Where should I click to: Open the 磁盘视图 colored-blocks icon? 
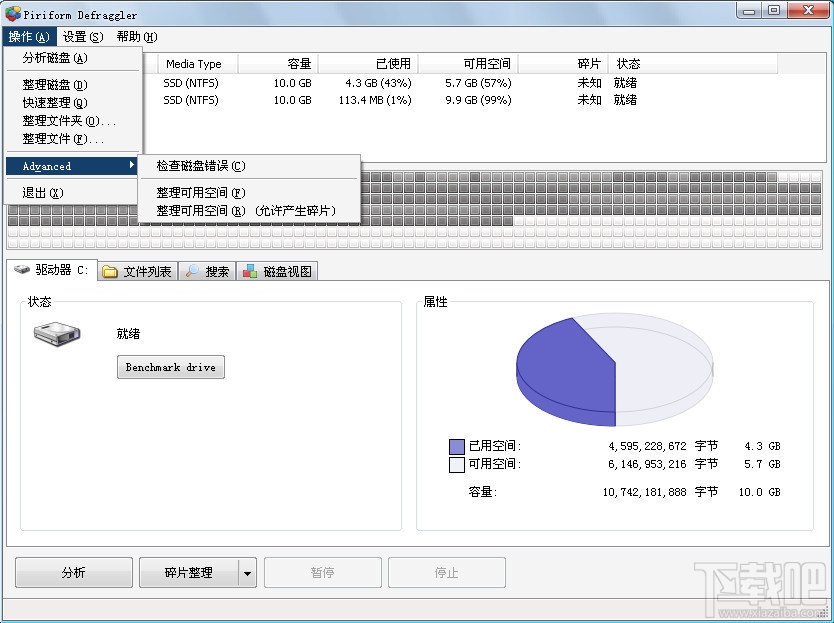[x=250, y=270]
